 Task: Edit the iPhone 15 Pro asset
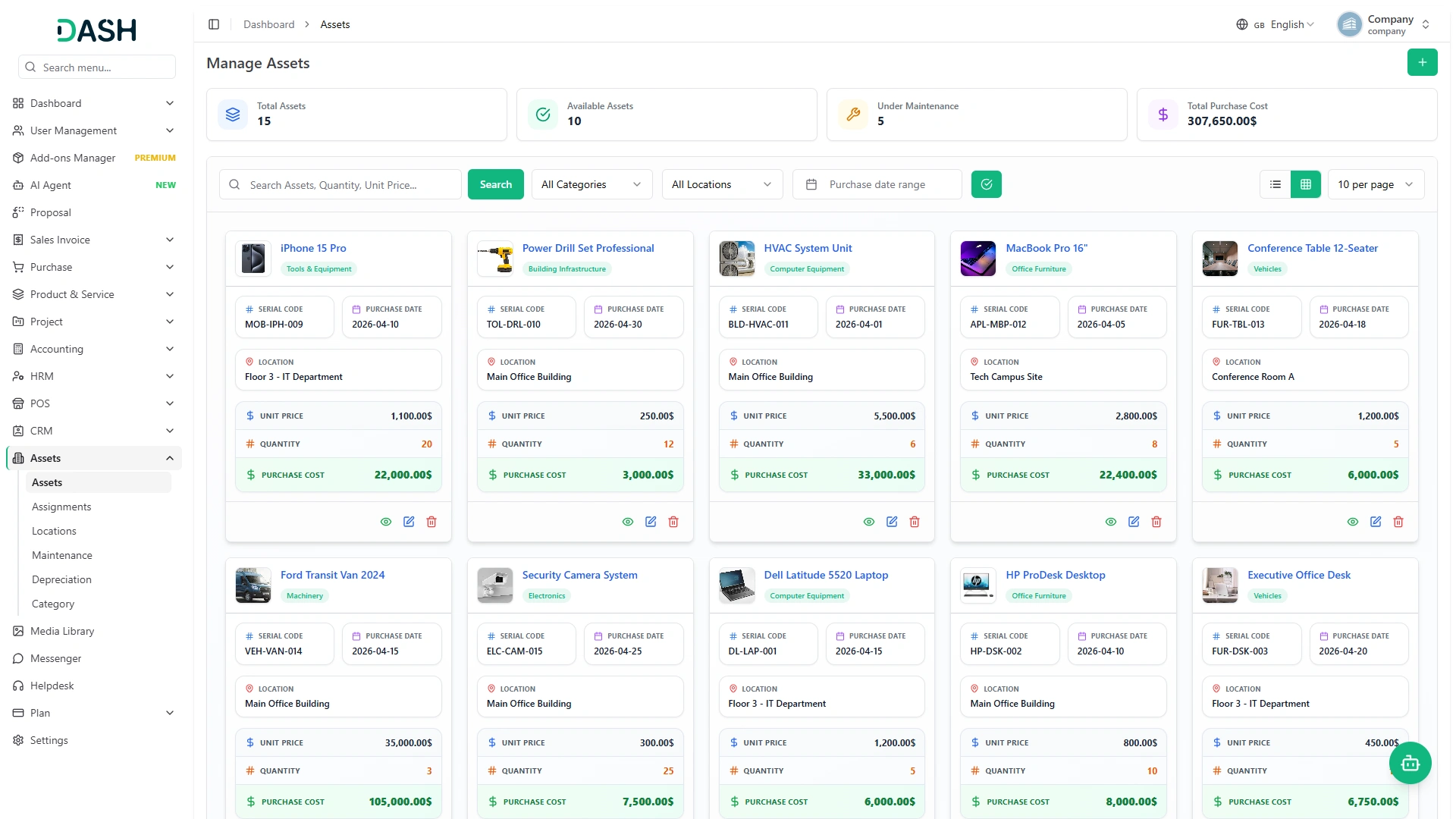click(409, 522)
